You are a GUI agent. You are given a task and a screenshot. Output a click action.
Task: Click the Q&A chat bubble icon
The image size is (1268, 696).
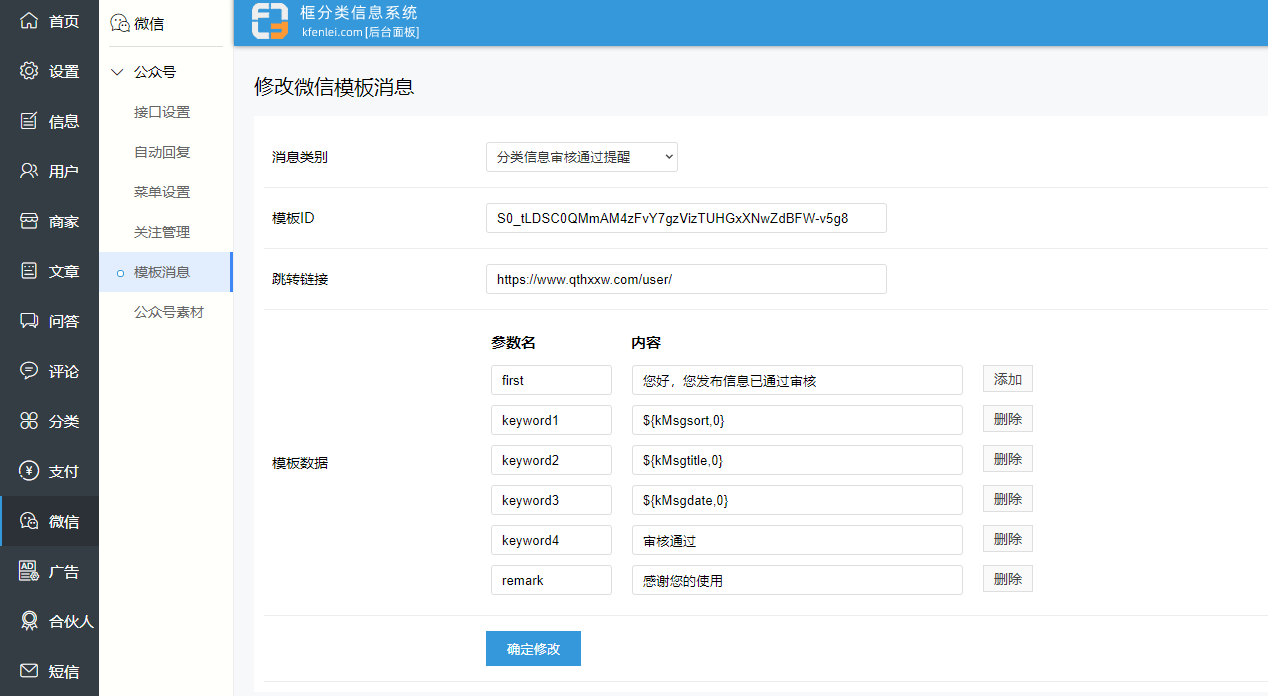click(x=29, y=321)
